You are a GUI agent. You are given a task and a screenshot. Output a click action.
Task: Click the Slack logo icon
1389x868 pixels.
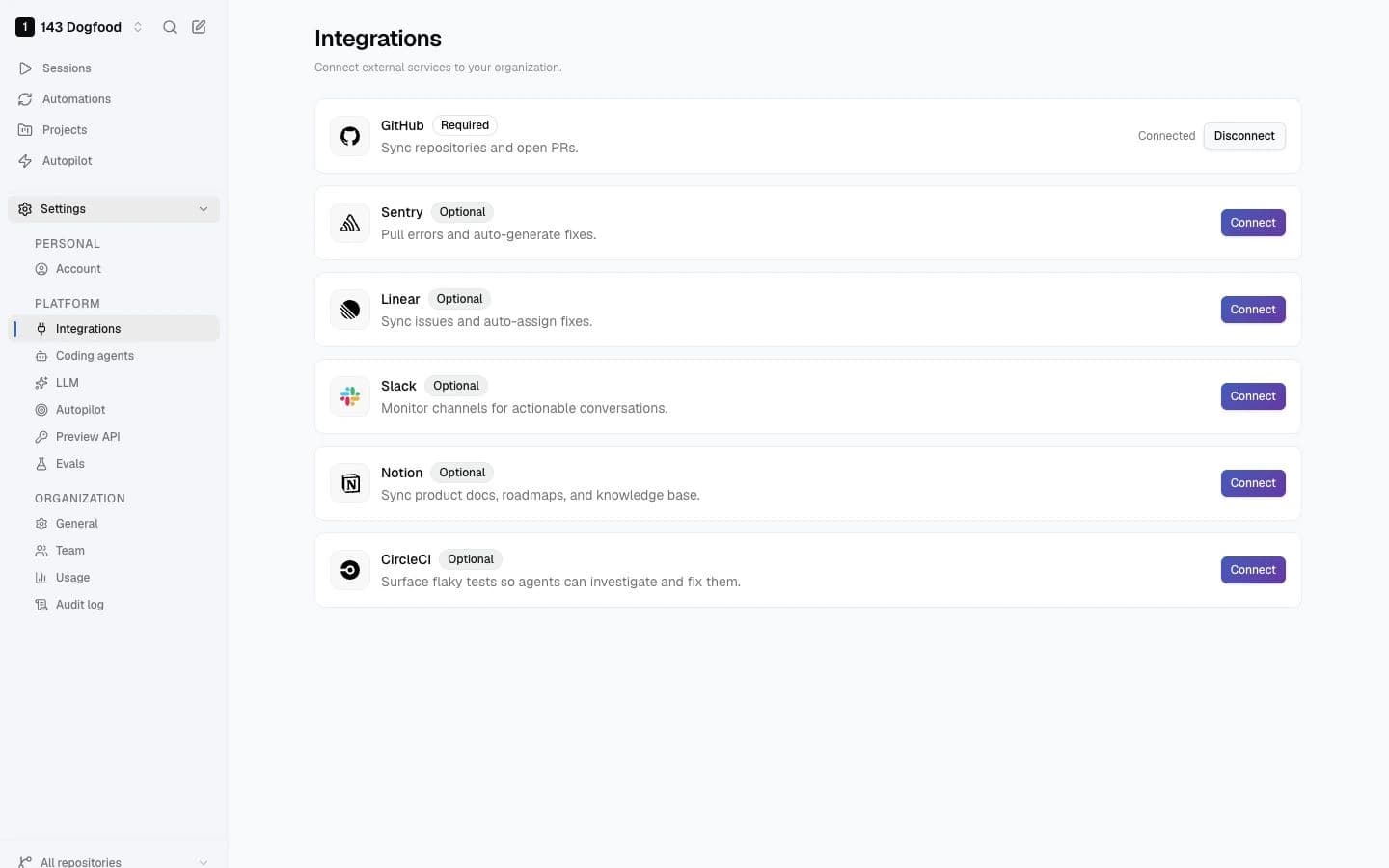[350, 396]
